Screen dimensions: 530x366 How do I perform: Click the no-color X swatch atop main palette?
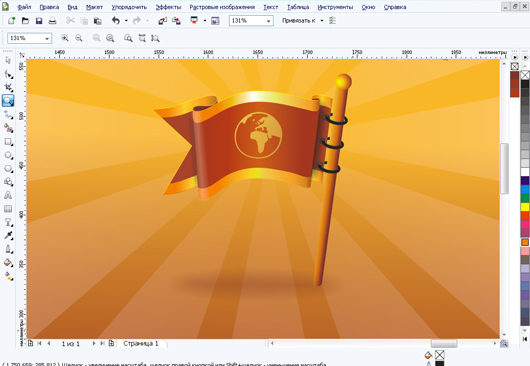525,75
